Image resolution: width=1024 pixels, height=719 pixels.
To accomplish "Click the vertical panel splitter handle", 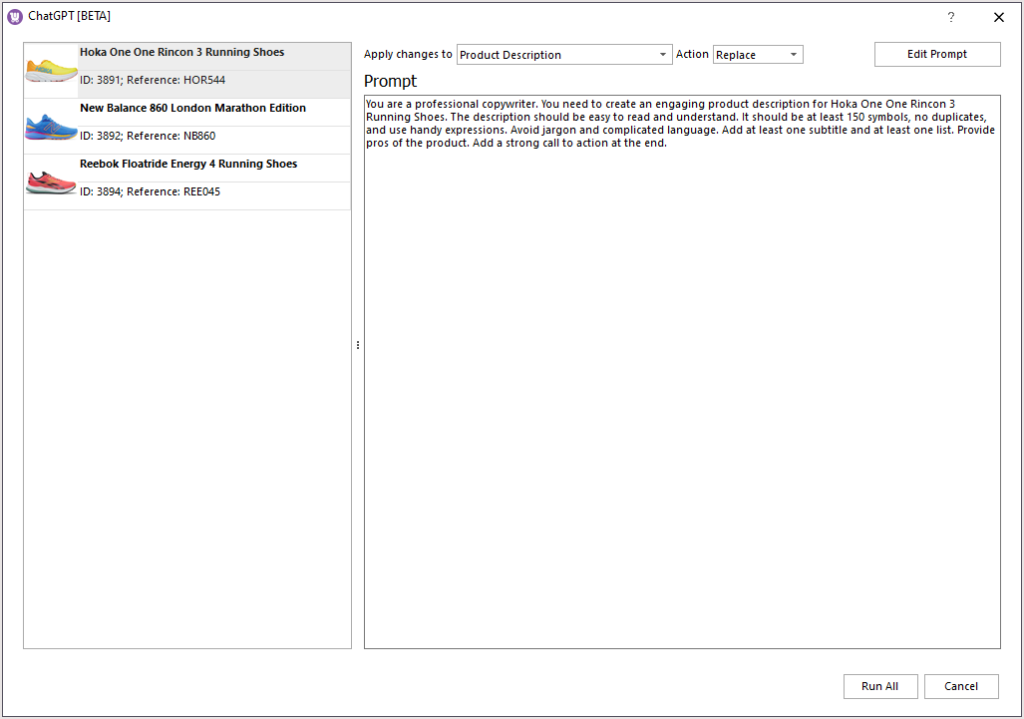I will point(357,345).
